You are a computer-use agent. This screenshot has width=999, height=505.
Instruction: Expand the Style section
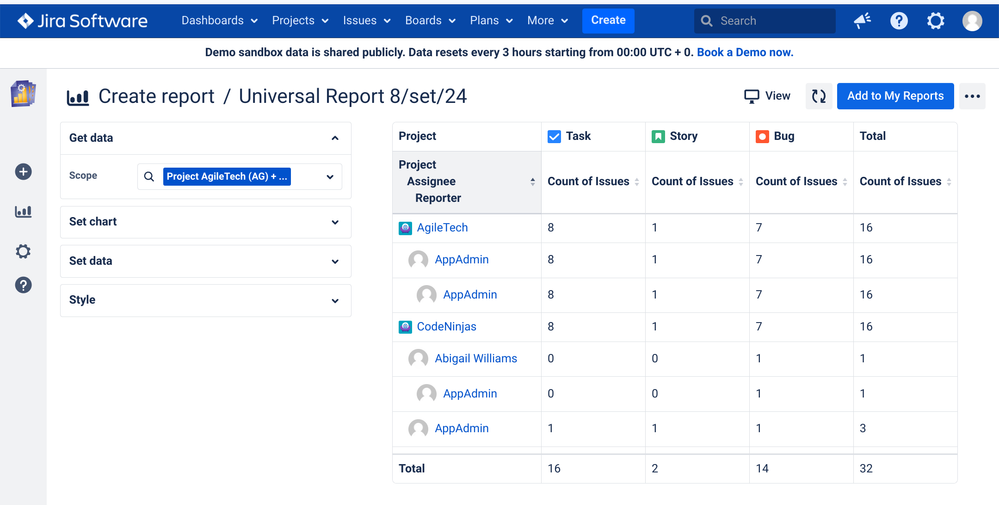pos(335,300)
